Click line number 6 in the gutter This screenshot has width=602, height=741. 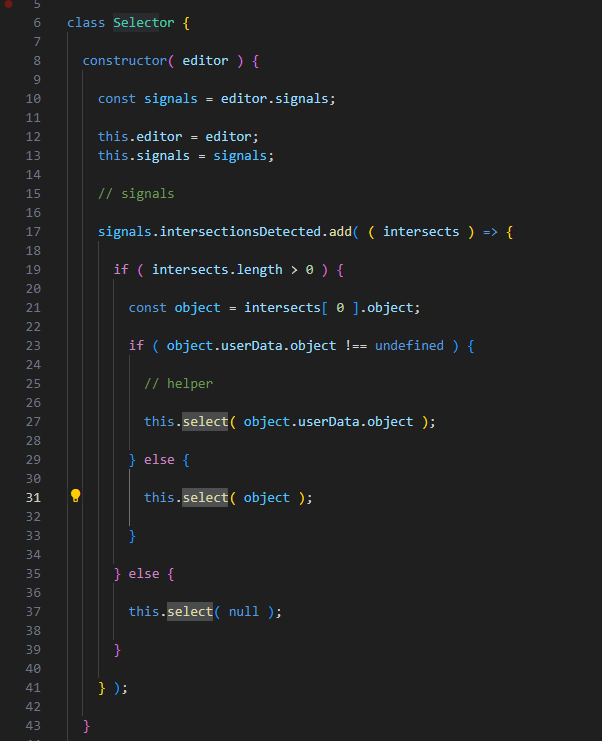pyautogui.click(x=37, y=23)
